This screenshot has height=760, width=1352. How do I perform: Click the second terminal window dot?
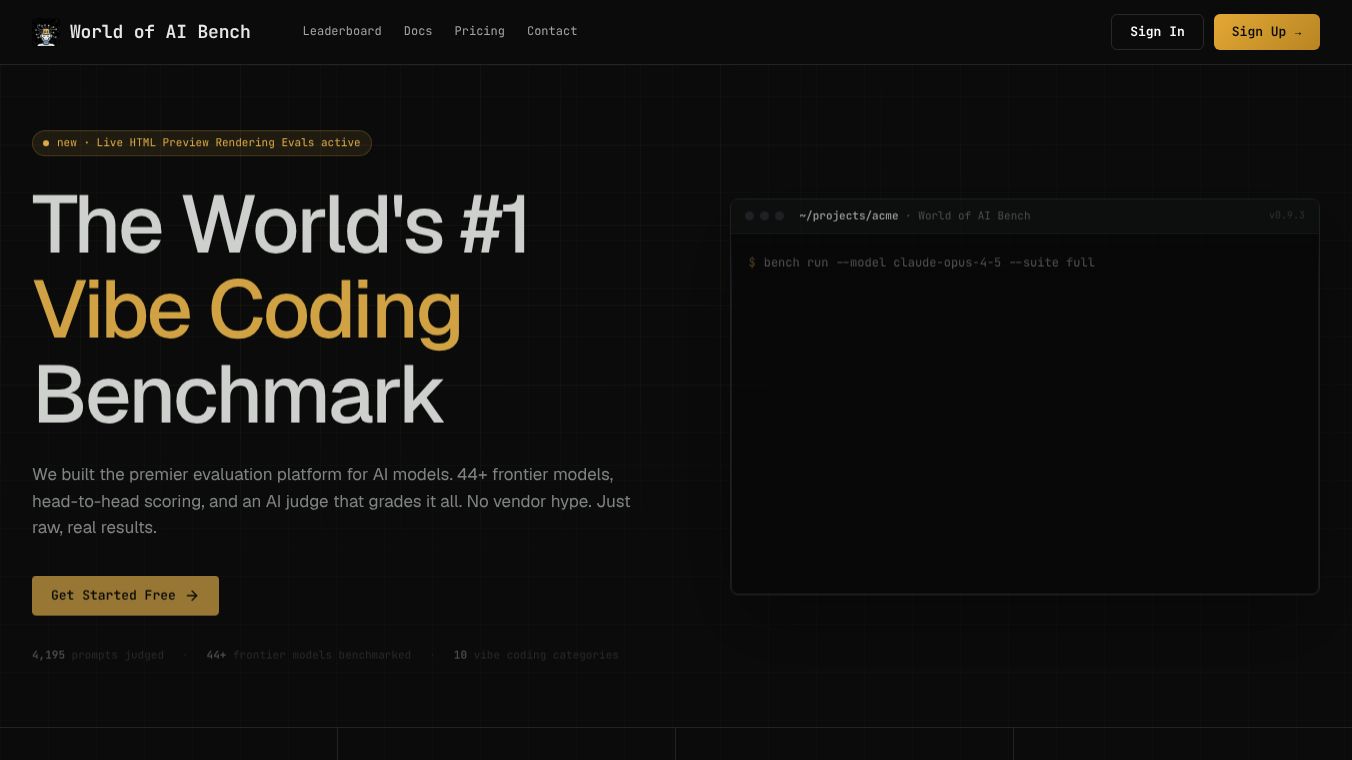(x=765, y=216)
